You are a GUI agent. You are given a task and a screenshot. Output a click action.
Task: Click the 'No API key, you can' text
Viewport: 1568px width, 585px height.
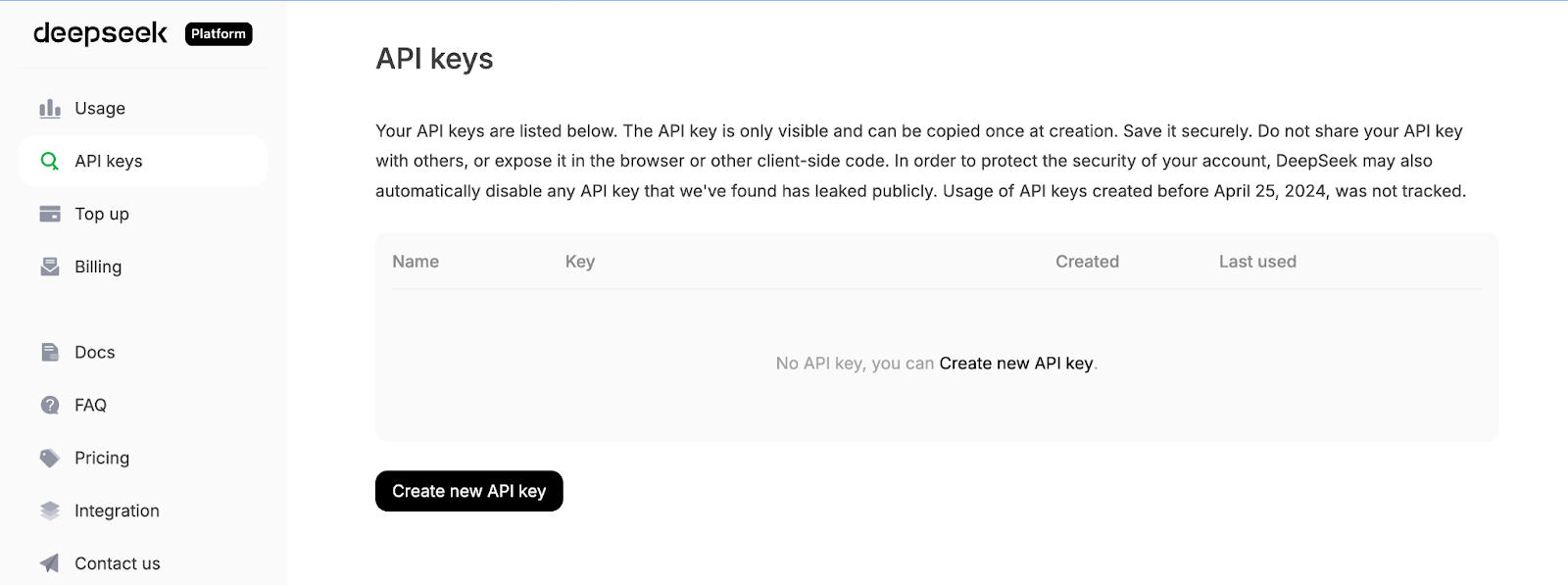pyautogui.click(x=855, y=364)
